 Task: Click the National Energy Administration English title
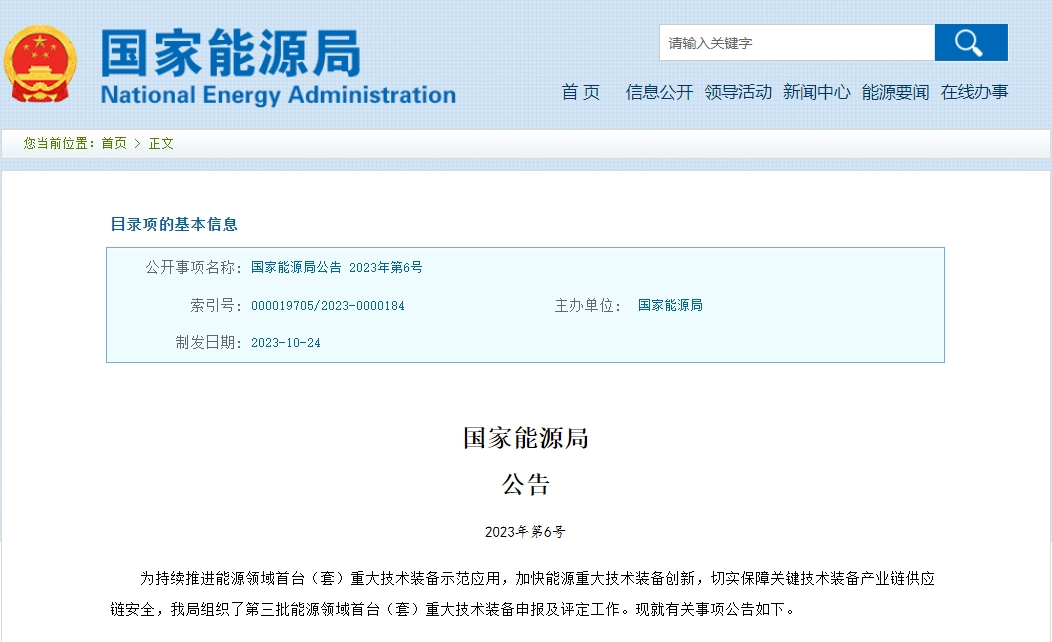click(278, 95)
